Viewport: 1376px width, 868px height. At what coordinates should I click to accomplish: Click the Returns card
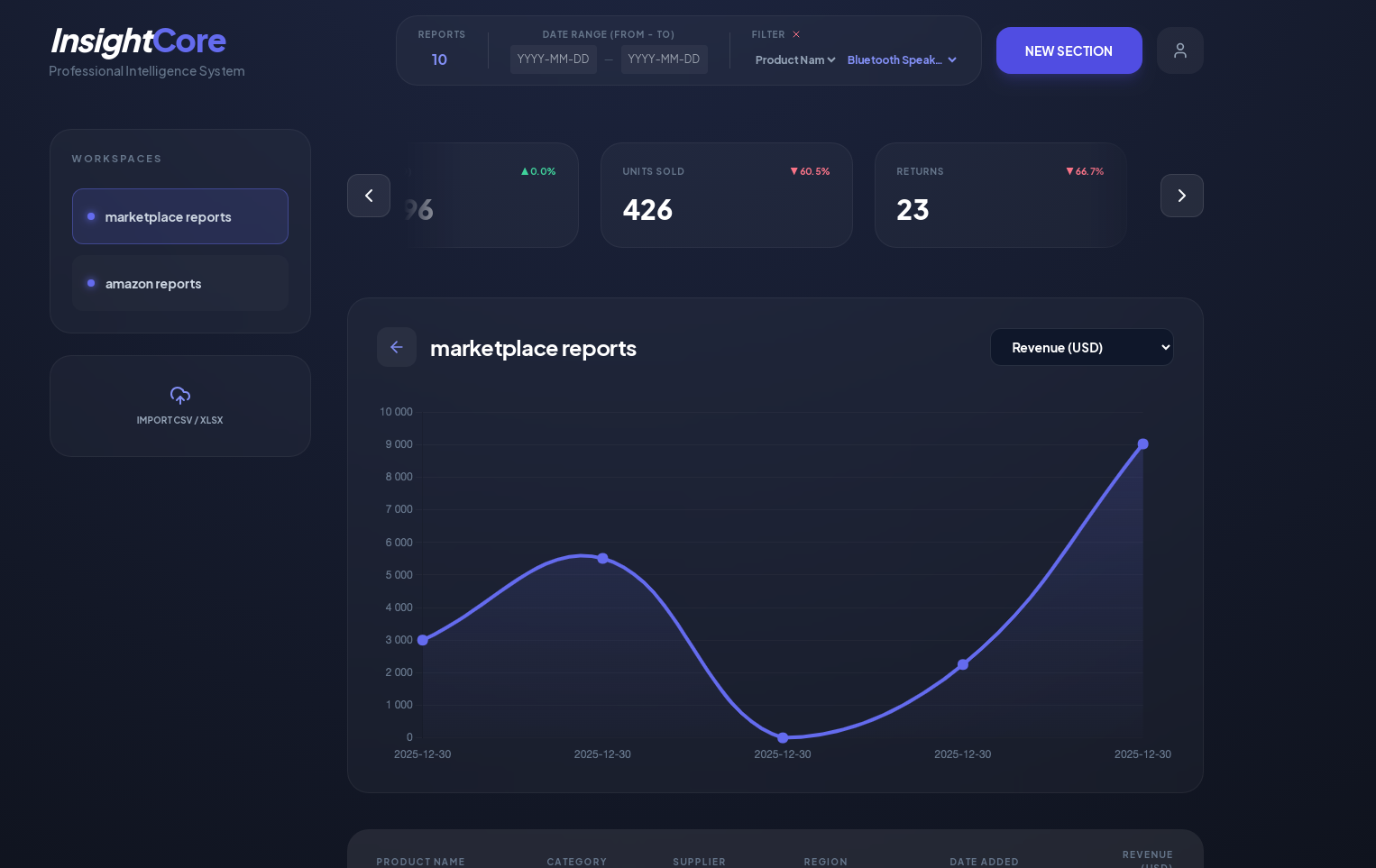pos(1001,195)
